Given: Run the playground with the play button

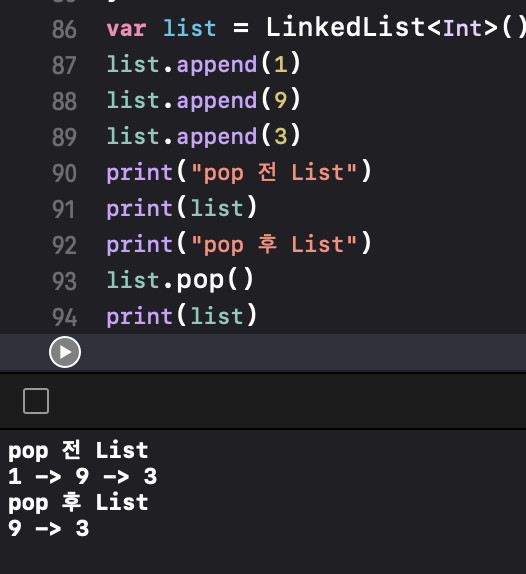Looking at the screenshot, I should 65,352.
